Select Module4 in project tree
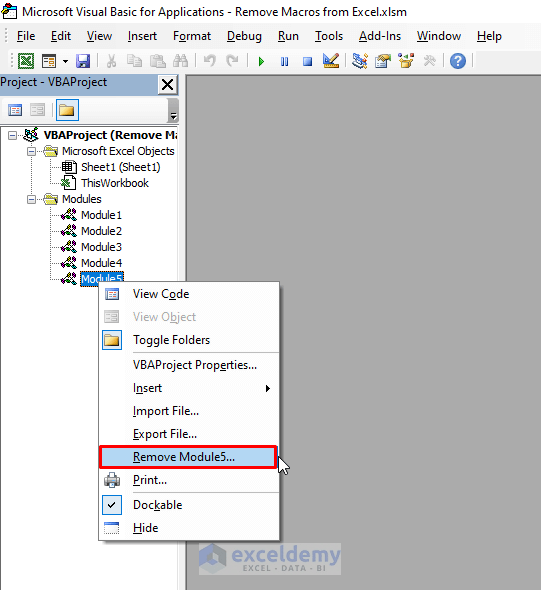 (102, 263)
